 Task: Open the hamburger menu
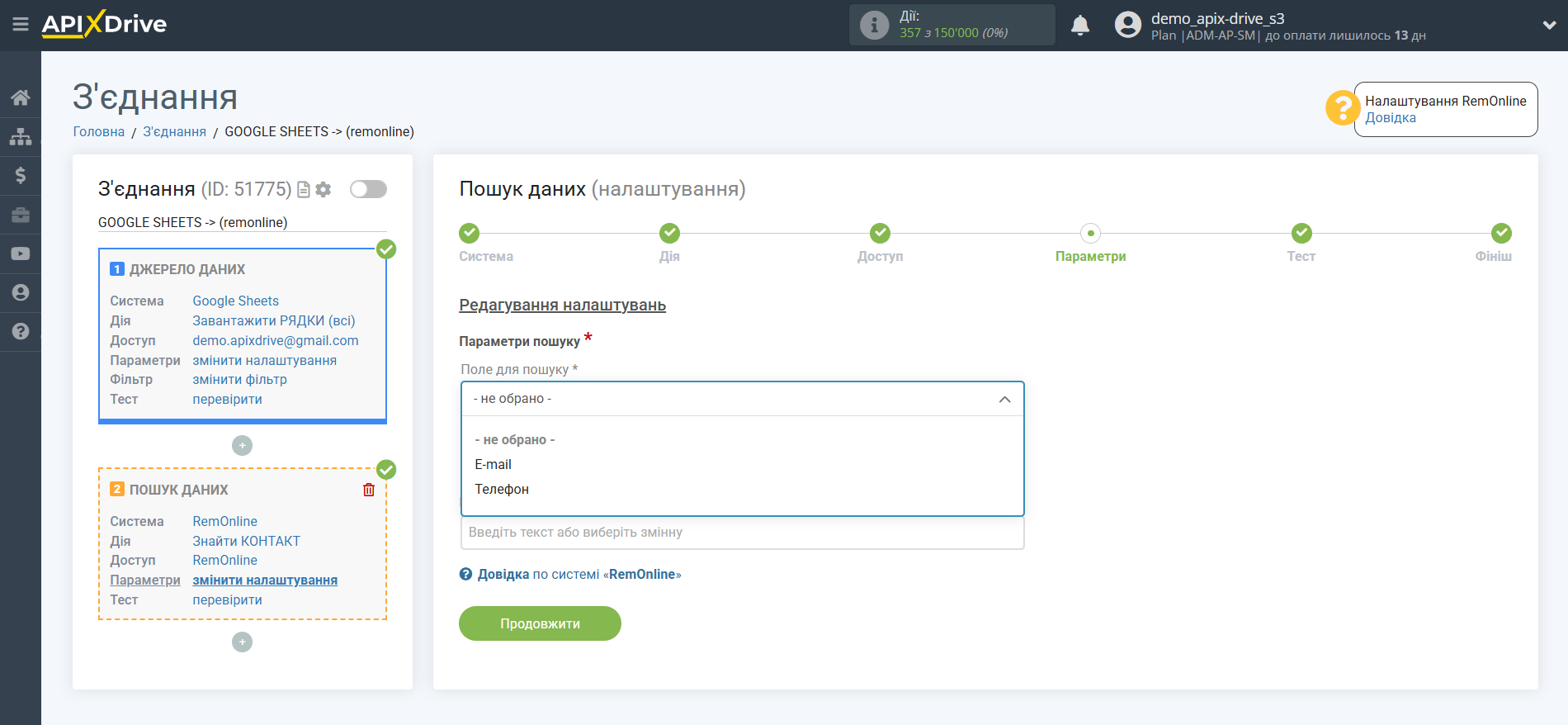pos(21,25)
